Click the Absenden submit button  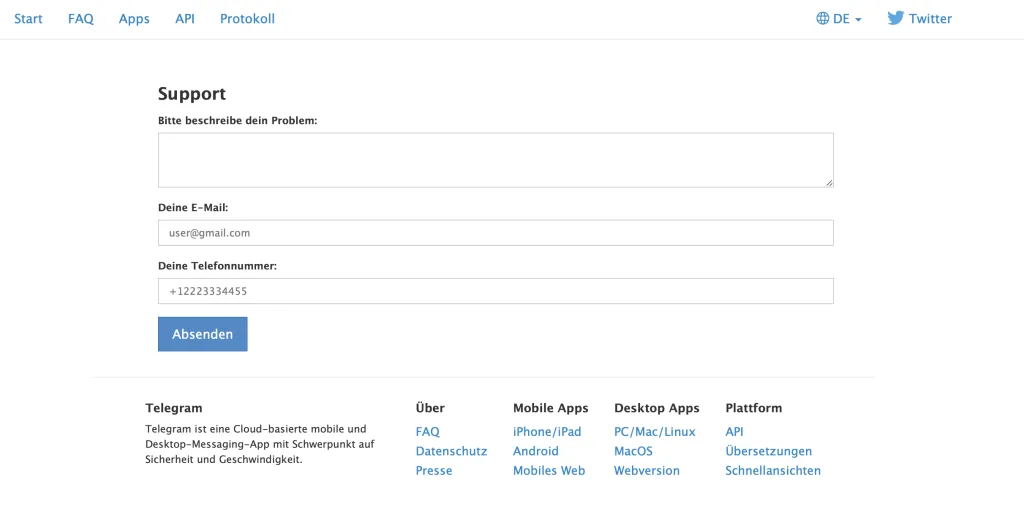tap(202, 334)
